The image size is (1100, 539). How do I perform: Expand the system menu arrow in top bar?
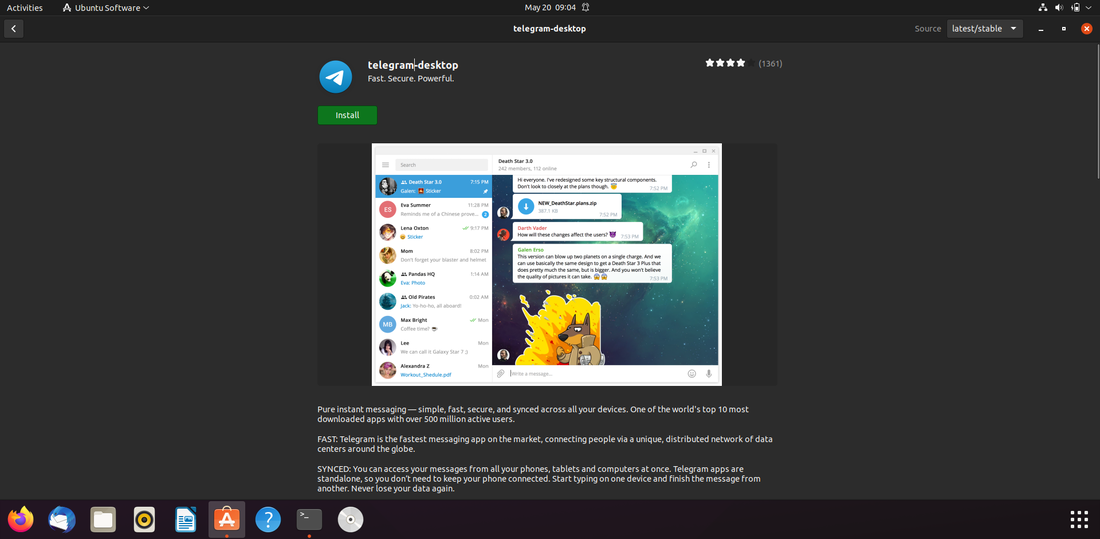point(1090,8)
